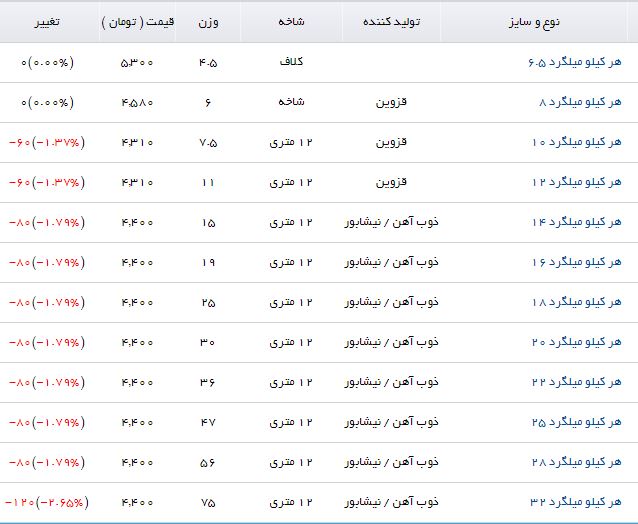Open the هر کیلو میلگرد ۲۲ link
The image size is (638, 524).
click(x=577, y=382)
